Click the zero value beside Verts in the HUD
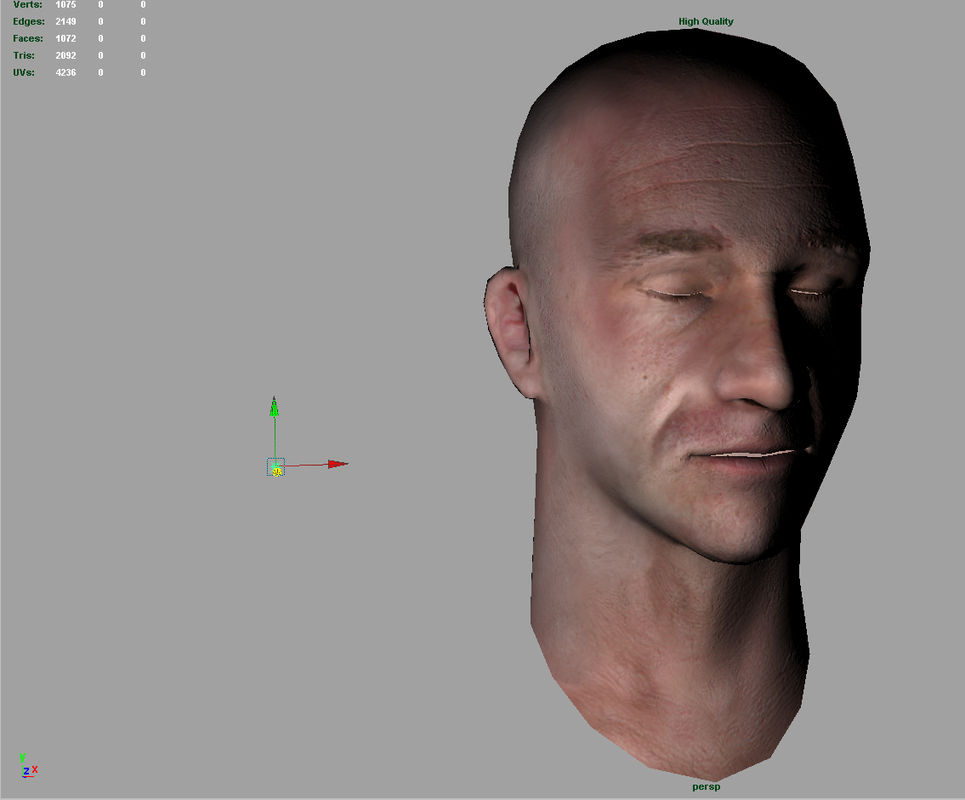The height and width of the screenshot is (800, 965). point(98,4)
